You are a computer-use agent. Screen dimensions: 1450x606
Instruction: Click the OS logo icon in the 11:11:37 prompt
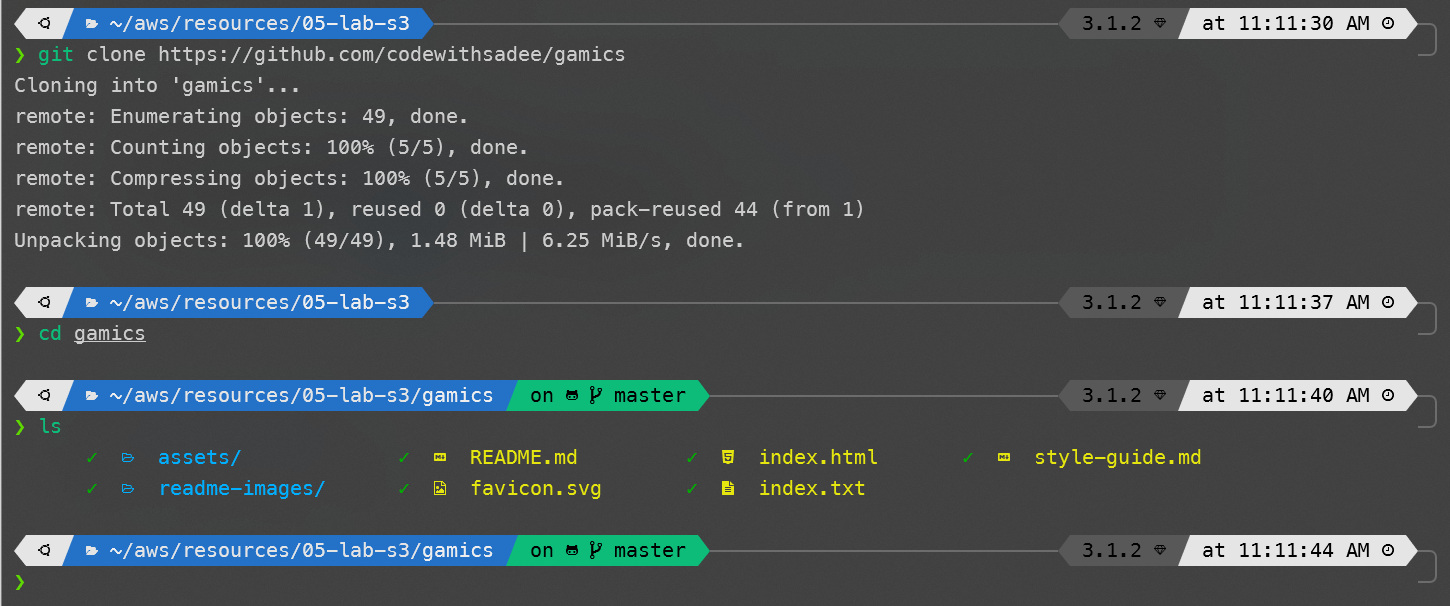coord(44,302)
